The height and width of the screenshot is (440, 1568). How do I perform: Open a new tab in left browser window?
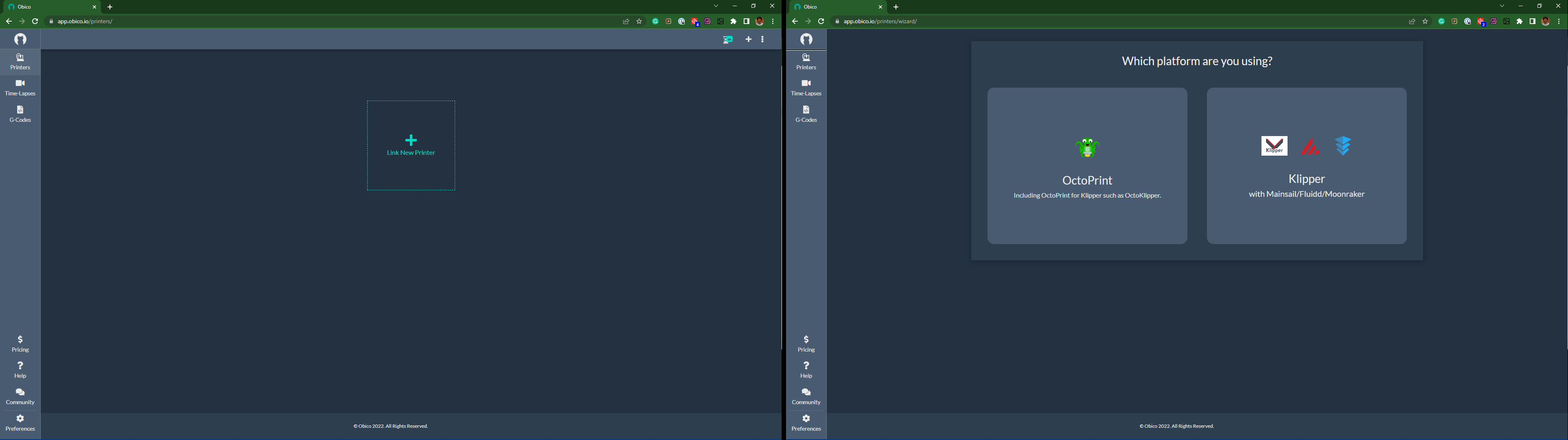(x=110, y=7)
